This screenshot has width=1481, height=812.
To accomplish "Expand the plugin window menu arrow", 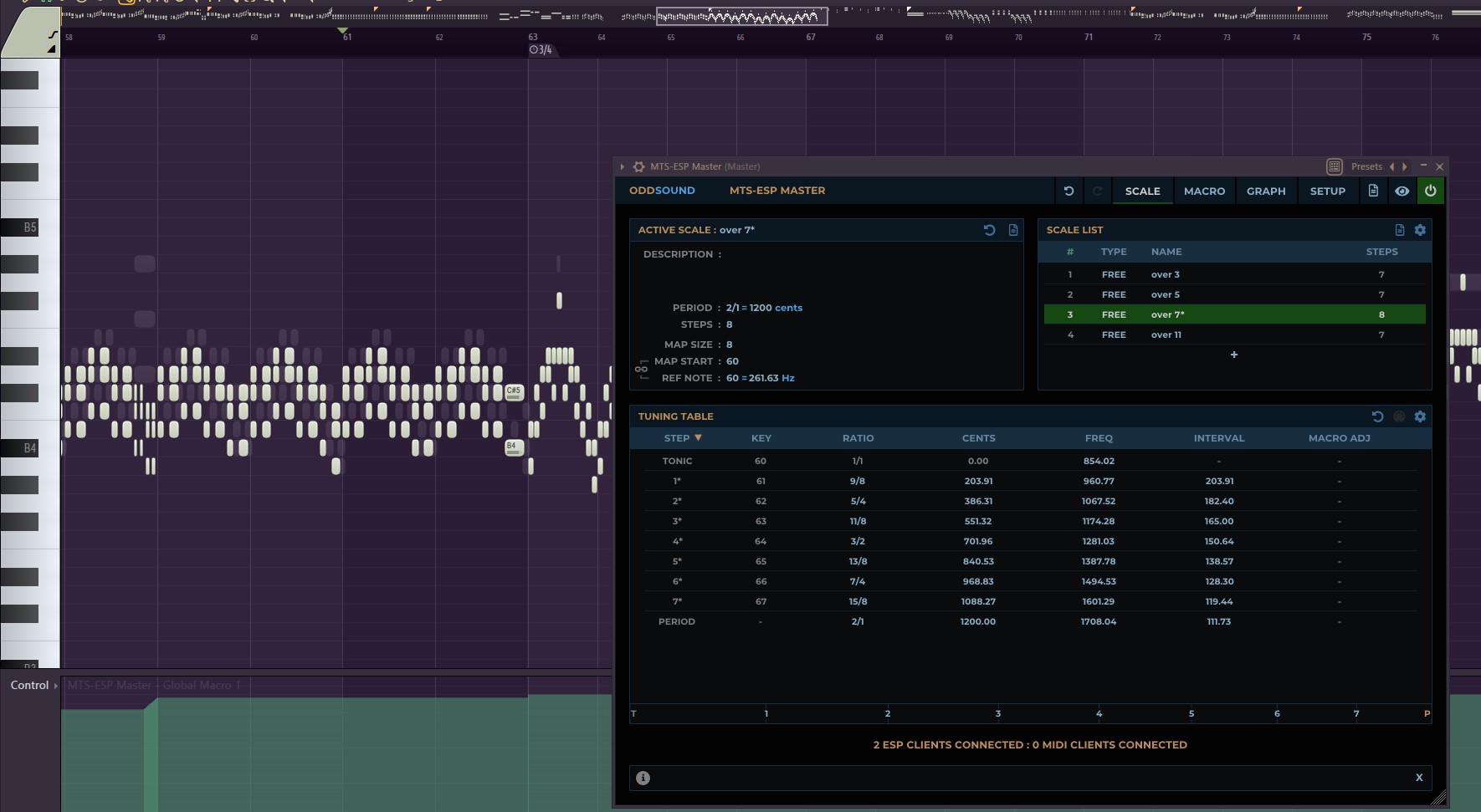I will (623, 166).
